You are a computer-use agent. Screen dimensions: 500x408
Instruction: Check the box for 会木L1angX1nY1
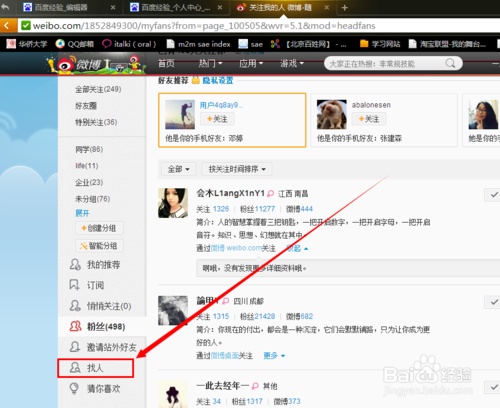493,195
